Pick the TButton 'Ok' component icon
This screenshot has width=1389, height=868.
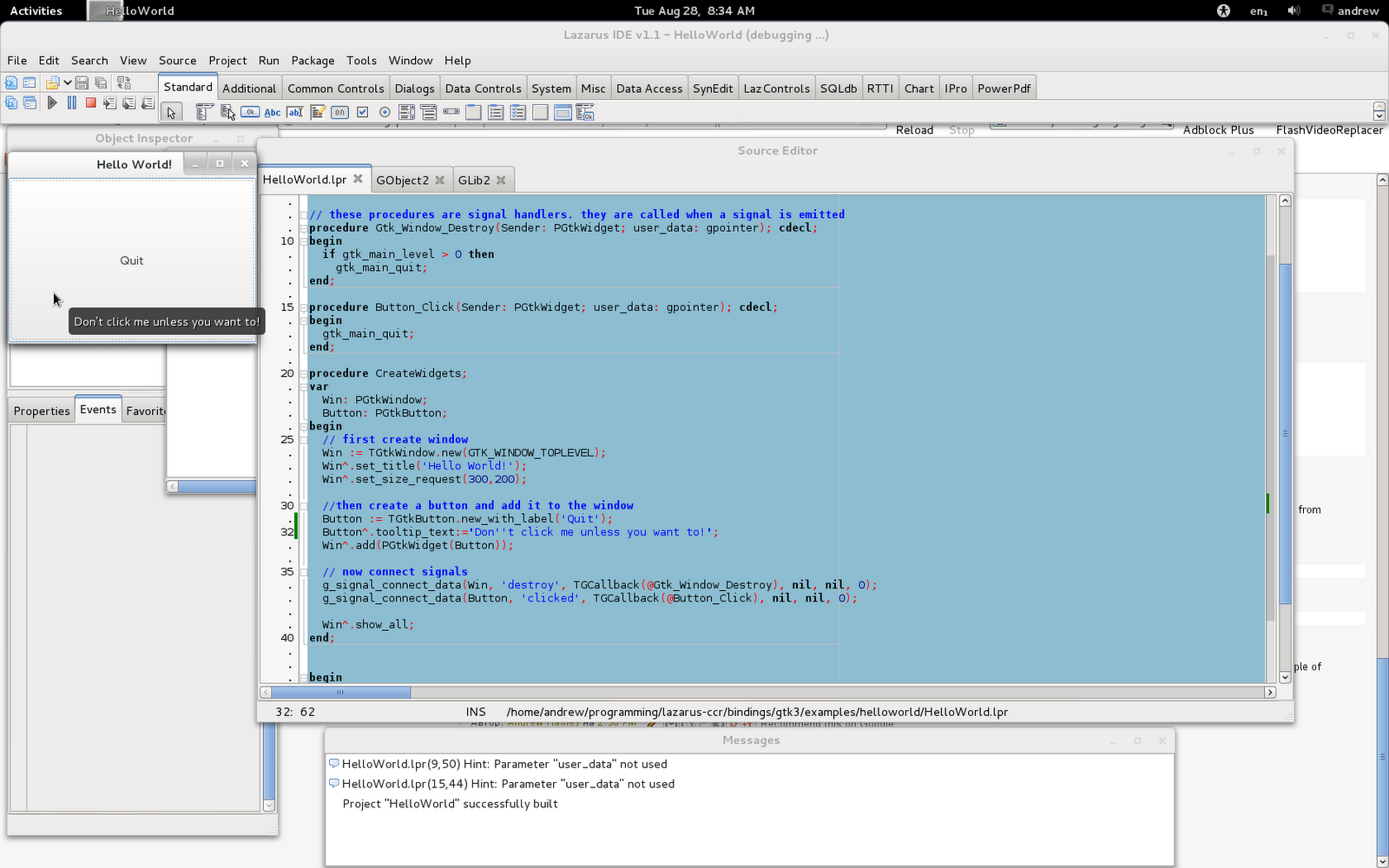pos(250,112)
